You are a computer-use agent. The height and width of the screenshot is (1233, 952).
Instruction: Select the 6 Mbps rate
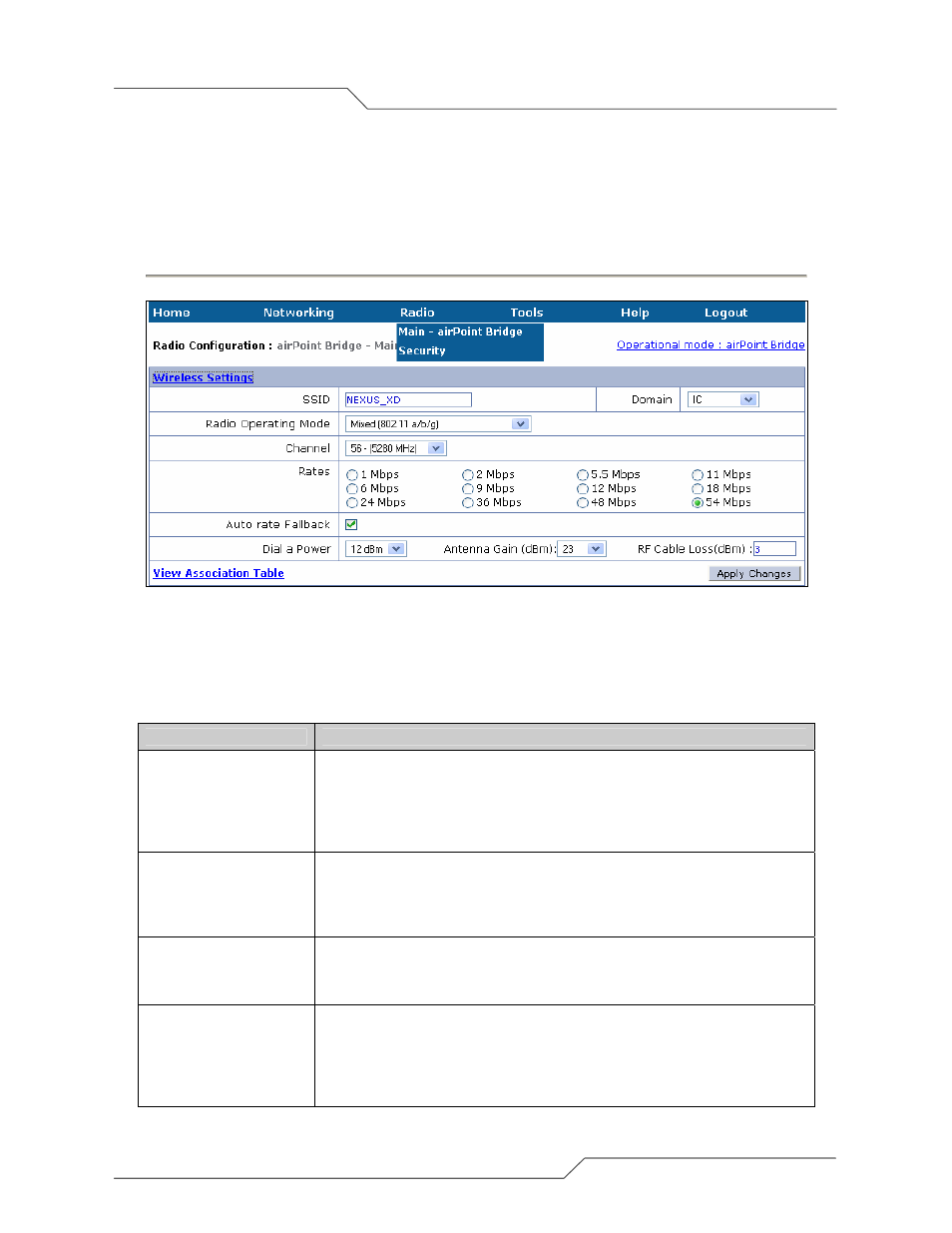[x=352, y=489]
